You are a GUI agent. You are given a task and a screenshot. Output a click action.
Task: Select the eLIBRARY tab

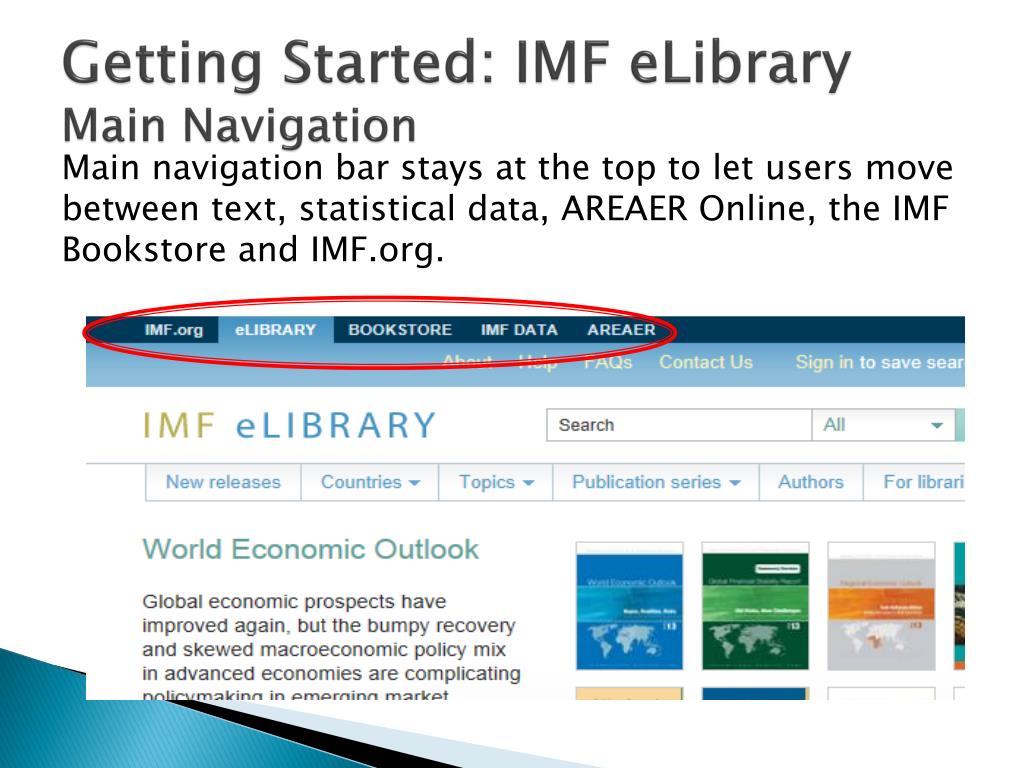(276, 330)
